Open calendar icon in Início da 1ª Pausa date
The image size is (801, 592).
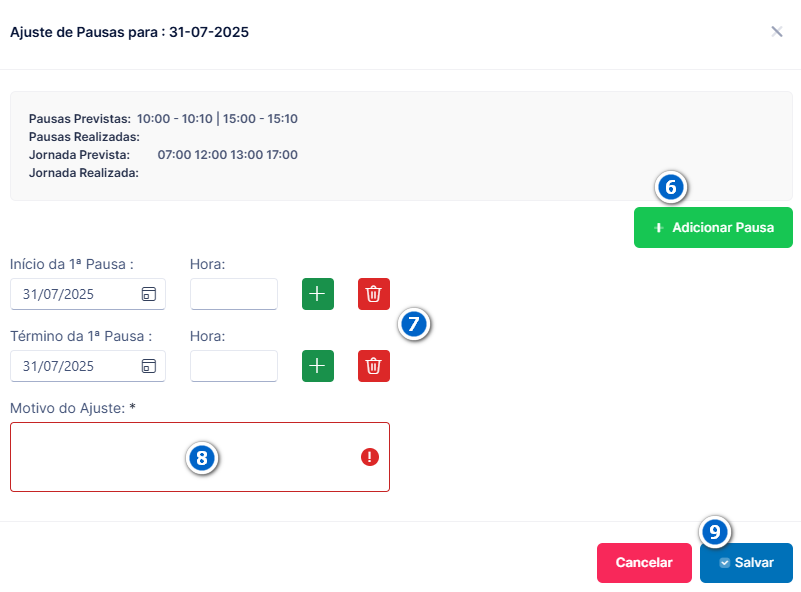[149, 294]
